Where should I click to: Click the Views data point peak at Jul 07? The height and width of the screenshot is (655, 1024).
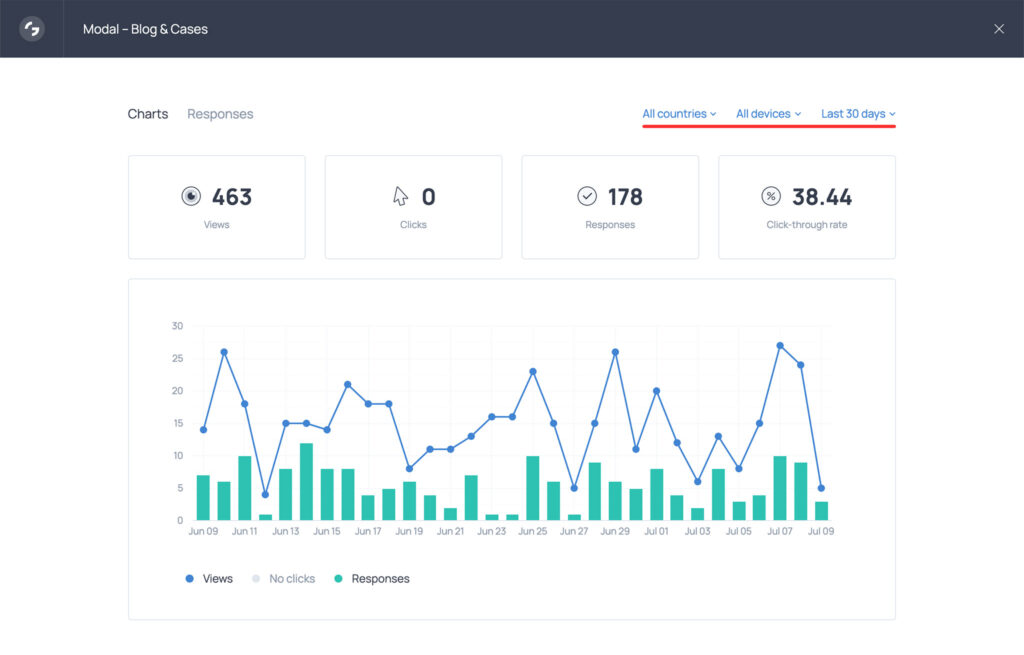779,345
